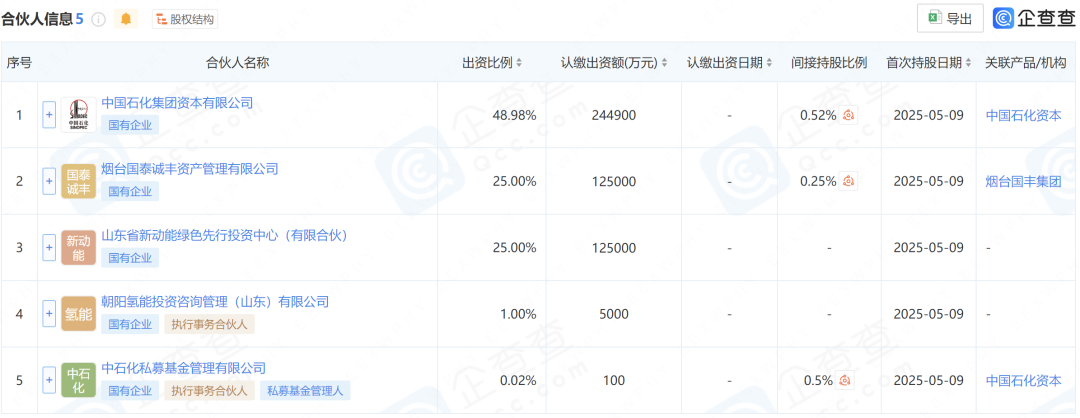
Task: Click indirect holding path icon next to 0.52%
Action: pyautogui.click(x=848, y=115)
